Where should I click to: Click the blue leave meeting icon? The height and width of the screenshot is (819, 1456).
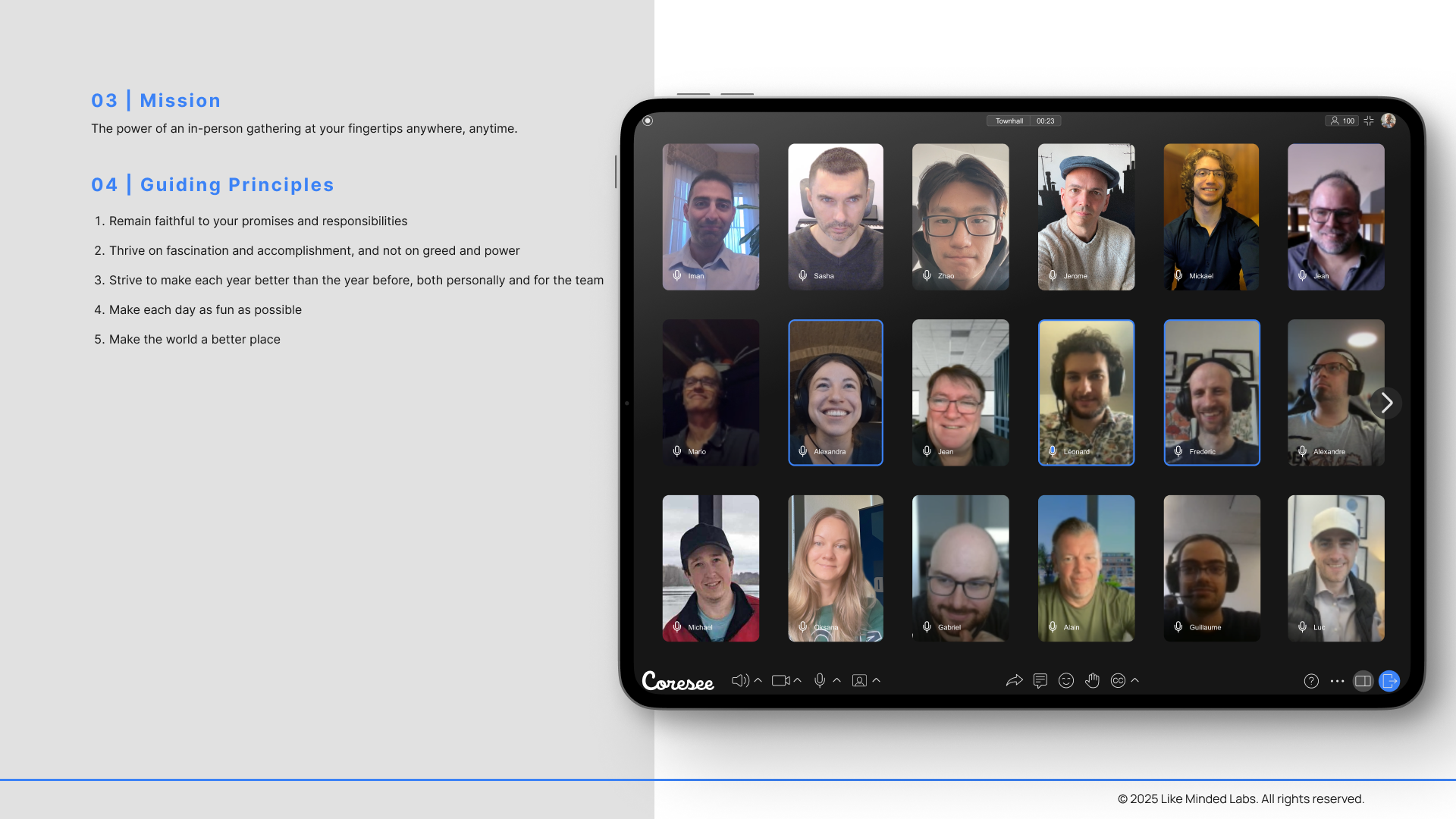click(x=1389, y=681)
